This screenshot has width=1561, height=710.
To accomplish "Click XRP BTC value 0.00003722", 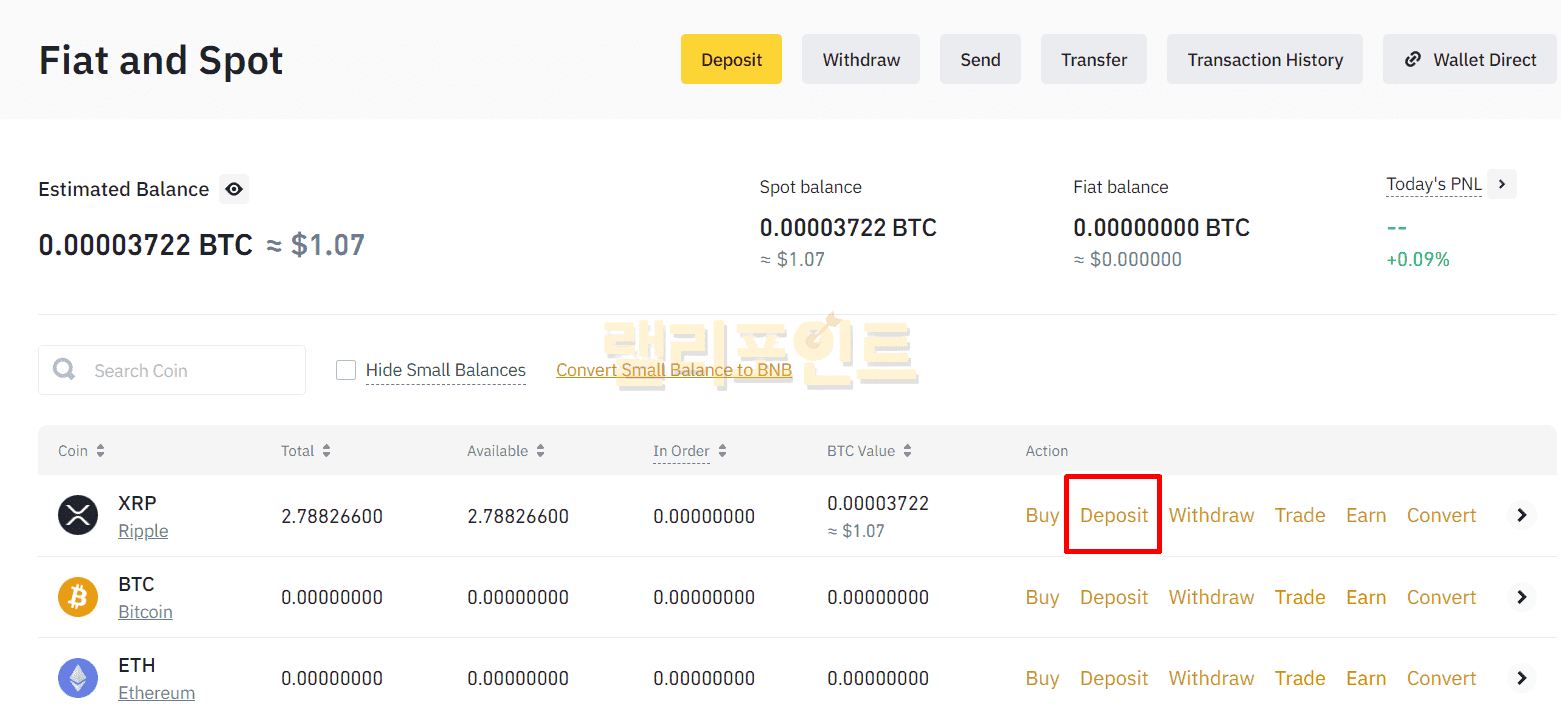I will point(878,503).
